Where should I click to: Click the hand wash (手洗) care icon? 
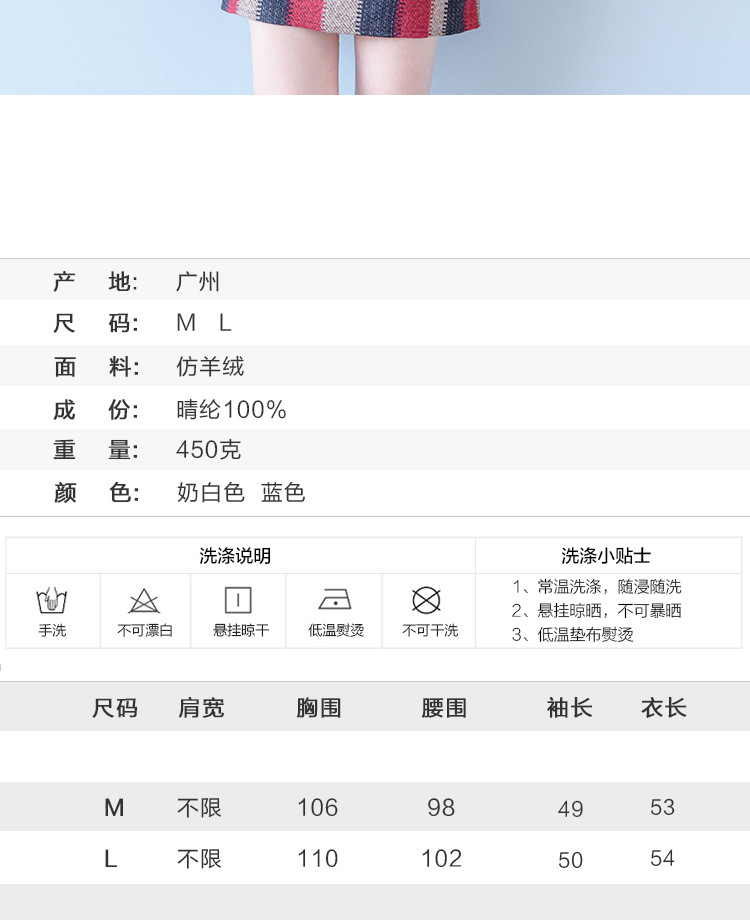click(52, 600)
